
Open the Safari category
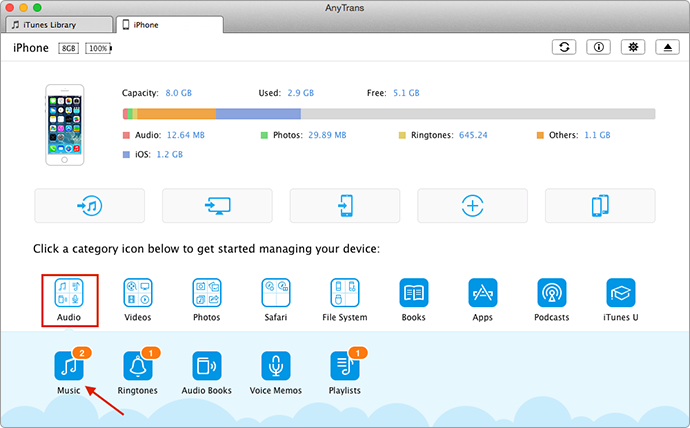(x=276, y=300)
